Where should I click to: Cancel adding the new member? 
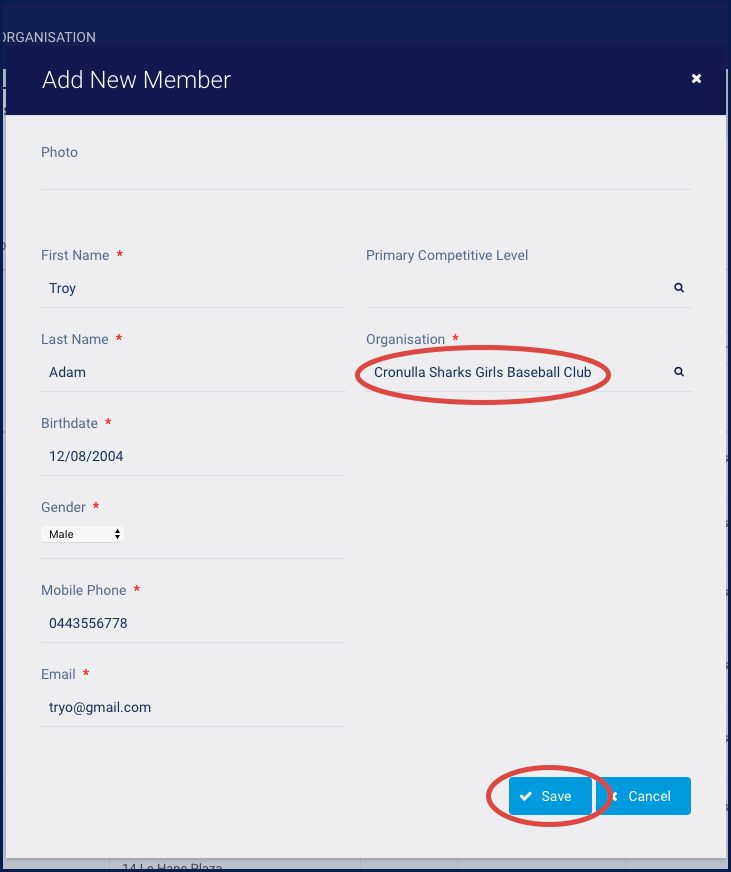click(x=643, y=796)
